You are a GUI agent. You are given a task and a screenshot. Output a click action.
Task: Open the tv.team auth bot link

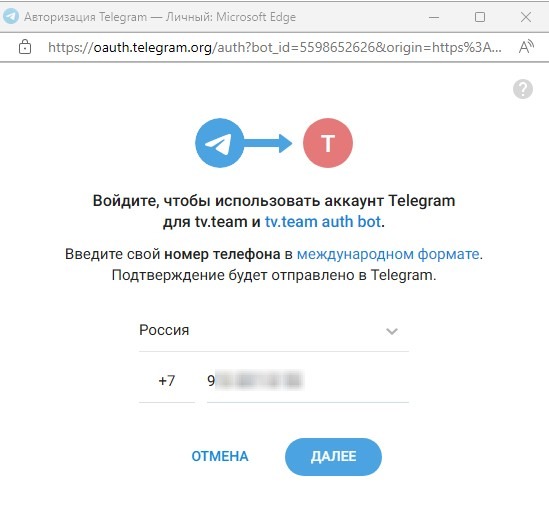coord(323,222)
